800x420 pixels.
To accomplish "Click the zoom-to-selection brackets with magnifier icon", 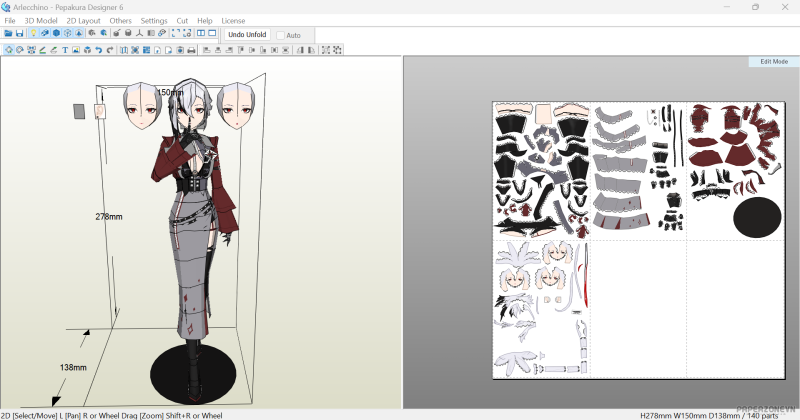I will click(187, 33).
